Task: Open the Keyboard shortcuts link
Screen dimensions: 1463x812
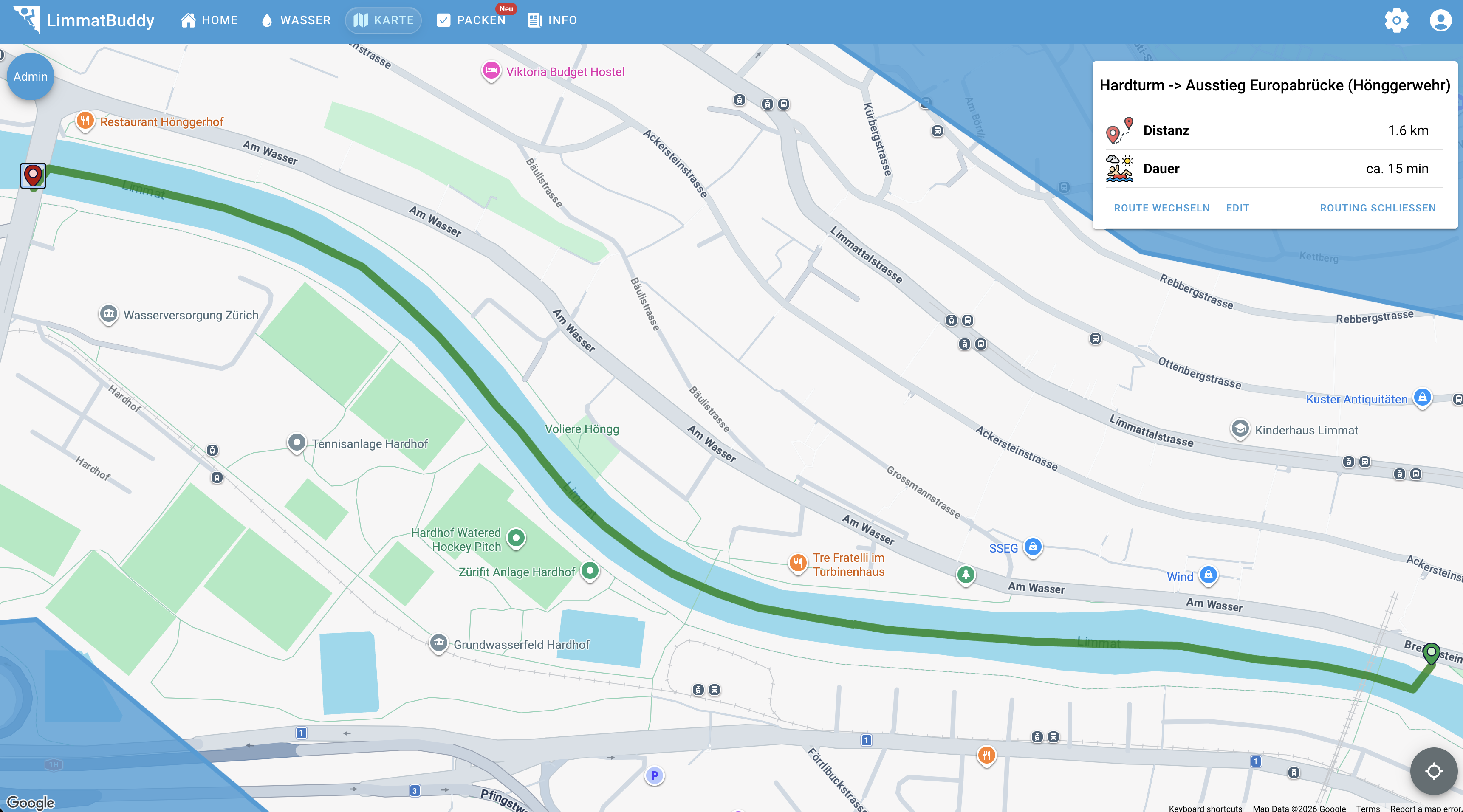Action: pyautogui.click(x=1205, y=808)
